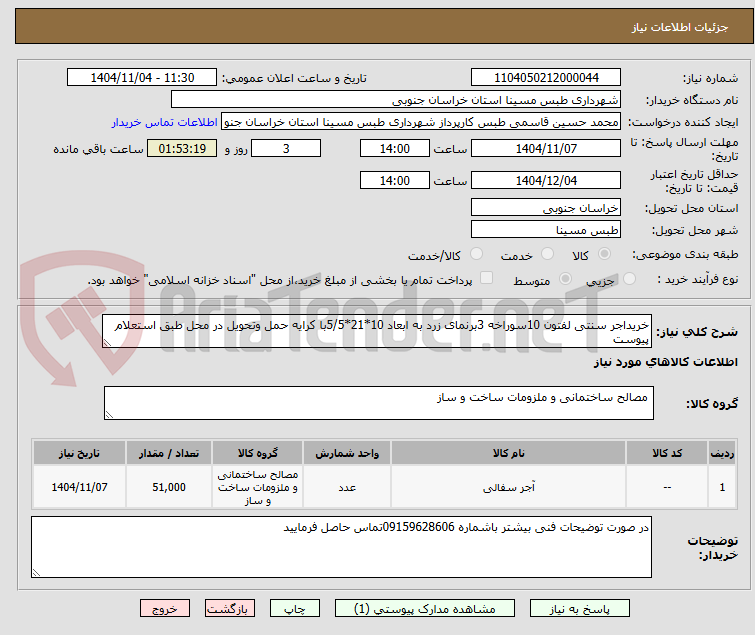This screenshot has height=635, width=755.
Task: Click the requester field محمد حسین قاسمی
Action: 420,122
